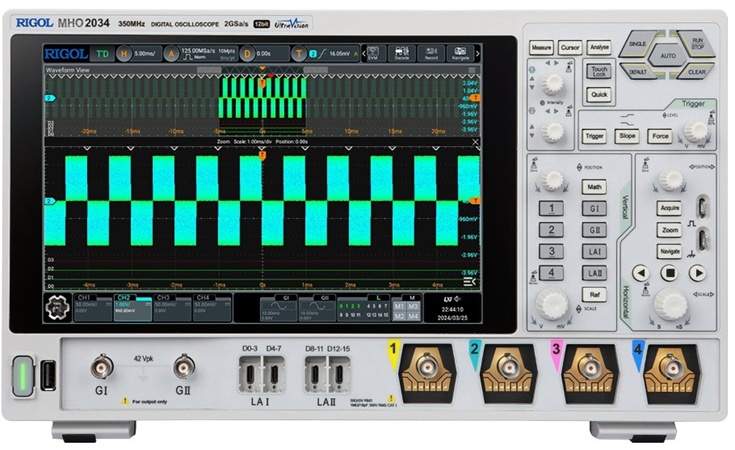
Task: Click the orange T trigger level marker
Action: click(x=475, y=201)
